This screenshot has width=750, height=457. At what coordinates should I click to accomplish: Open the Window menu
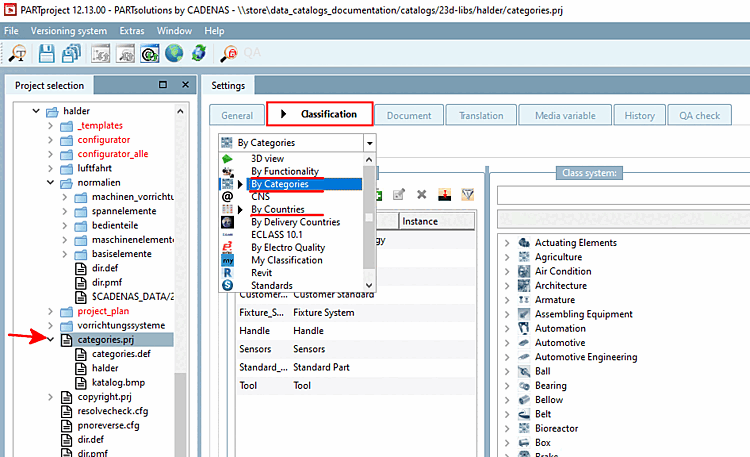[174, 31]
